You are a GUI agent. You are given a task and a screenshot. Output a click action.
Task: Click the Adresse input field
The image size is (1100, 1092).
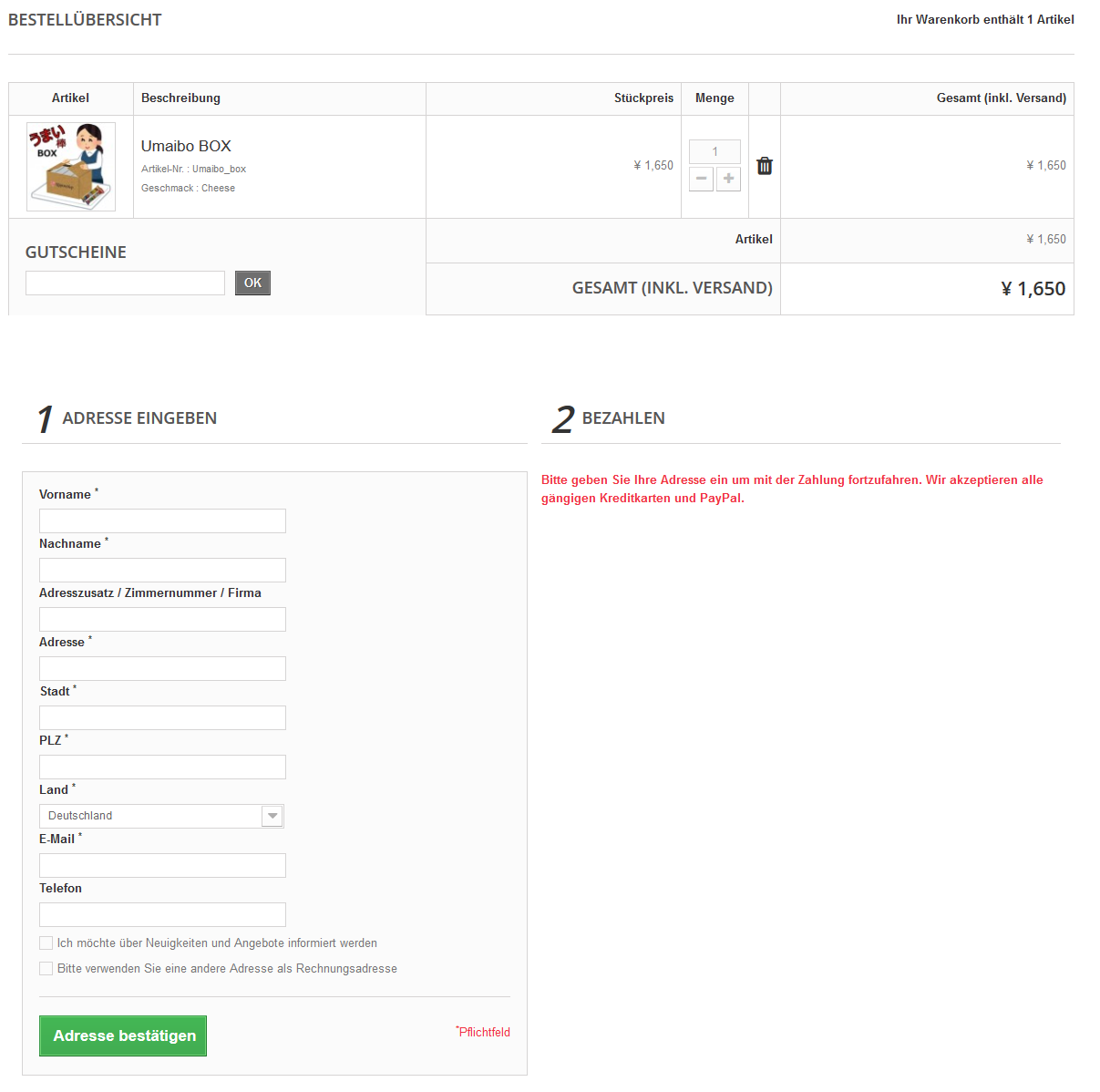coord(162,669)
